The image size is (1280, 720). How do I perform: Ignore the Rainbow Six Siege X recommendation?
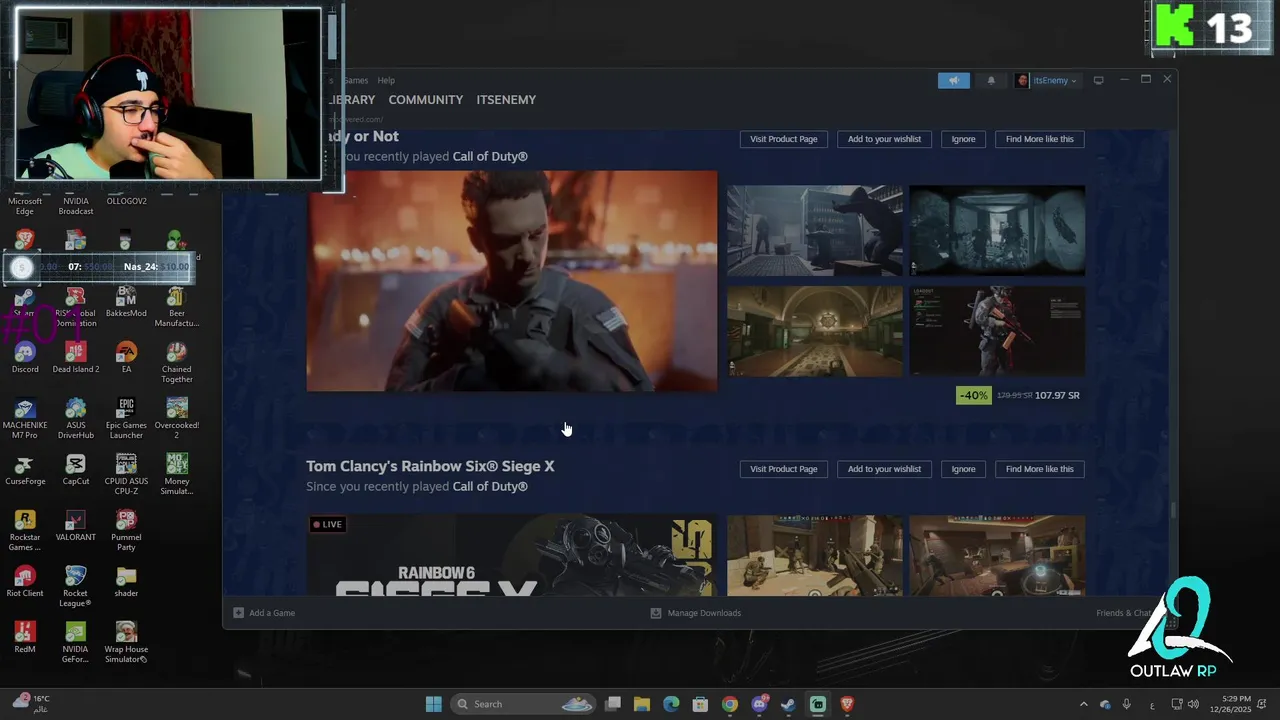963,469
